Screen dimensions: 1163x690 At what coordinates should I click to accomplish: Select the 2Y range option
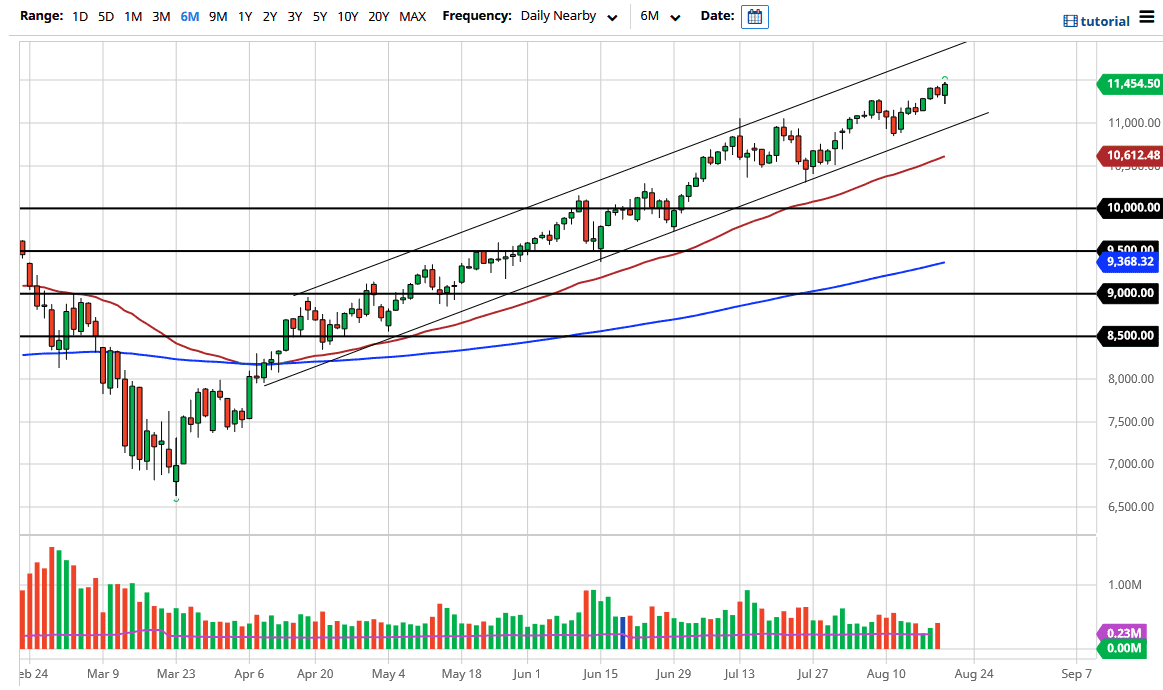coord(269,17)
